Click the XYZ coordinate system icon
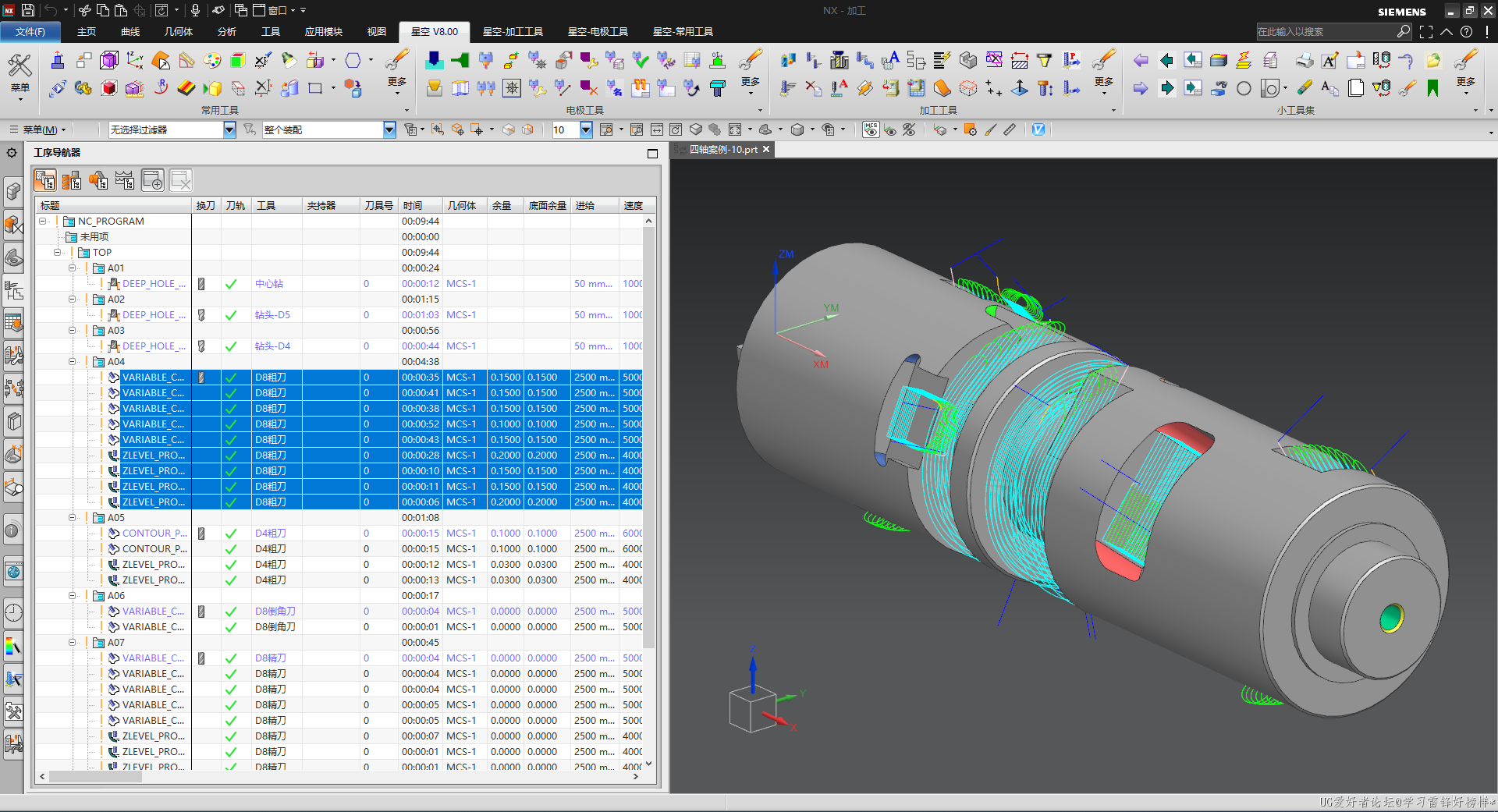The height and width of the screenshot is (812, 1498). [x=135, y=60]
